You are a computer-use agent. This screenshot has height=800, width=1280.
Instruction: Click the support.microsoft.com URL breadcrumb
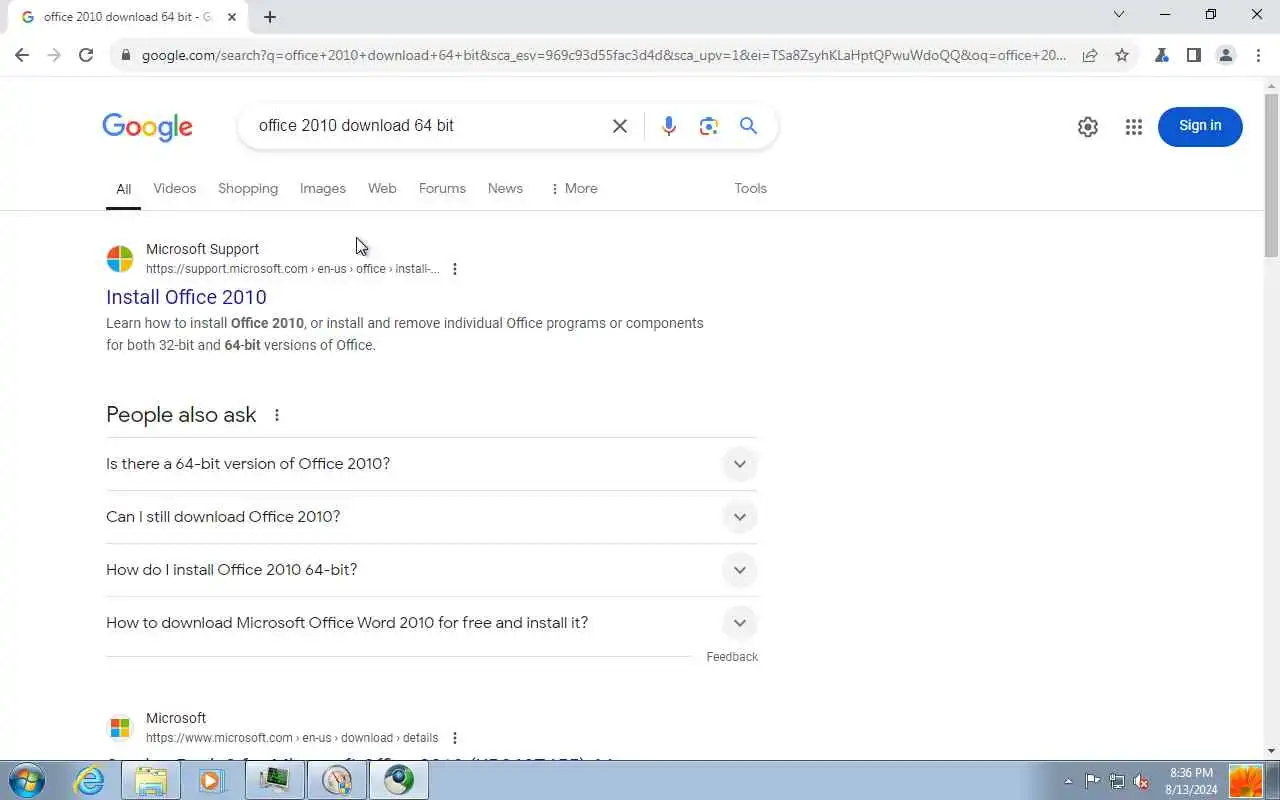click(x=292, y=269)
